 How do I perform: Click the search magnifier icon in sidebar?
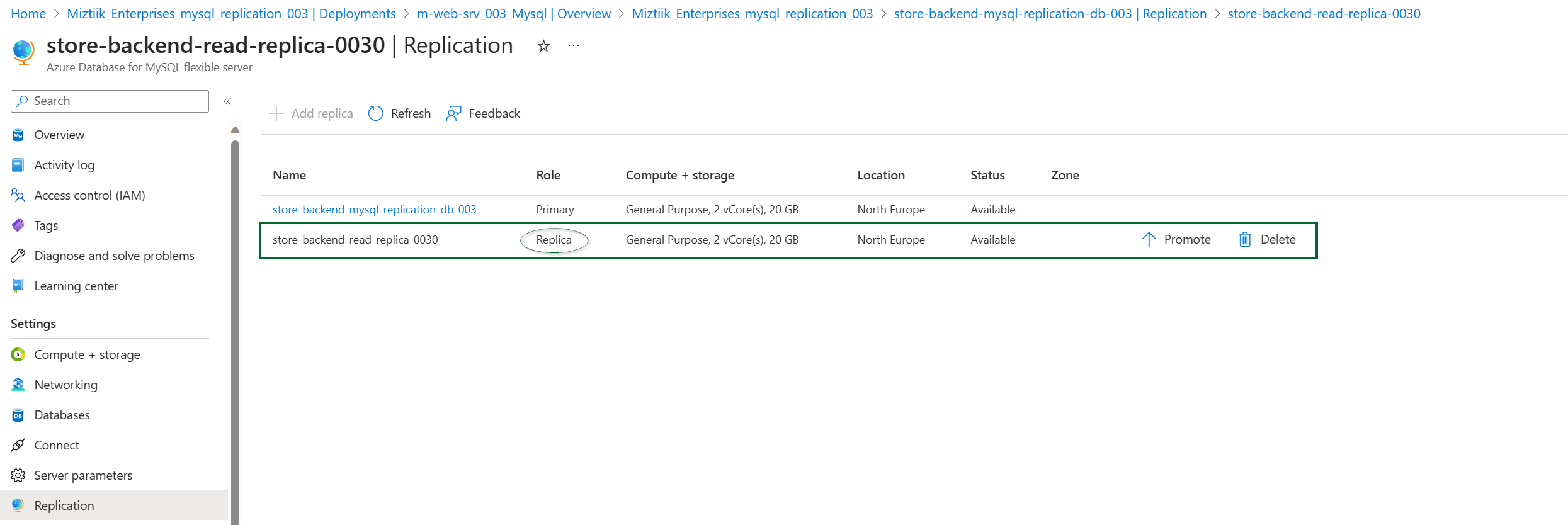pos(23,101)
